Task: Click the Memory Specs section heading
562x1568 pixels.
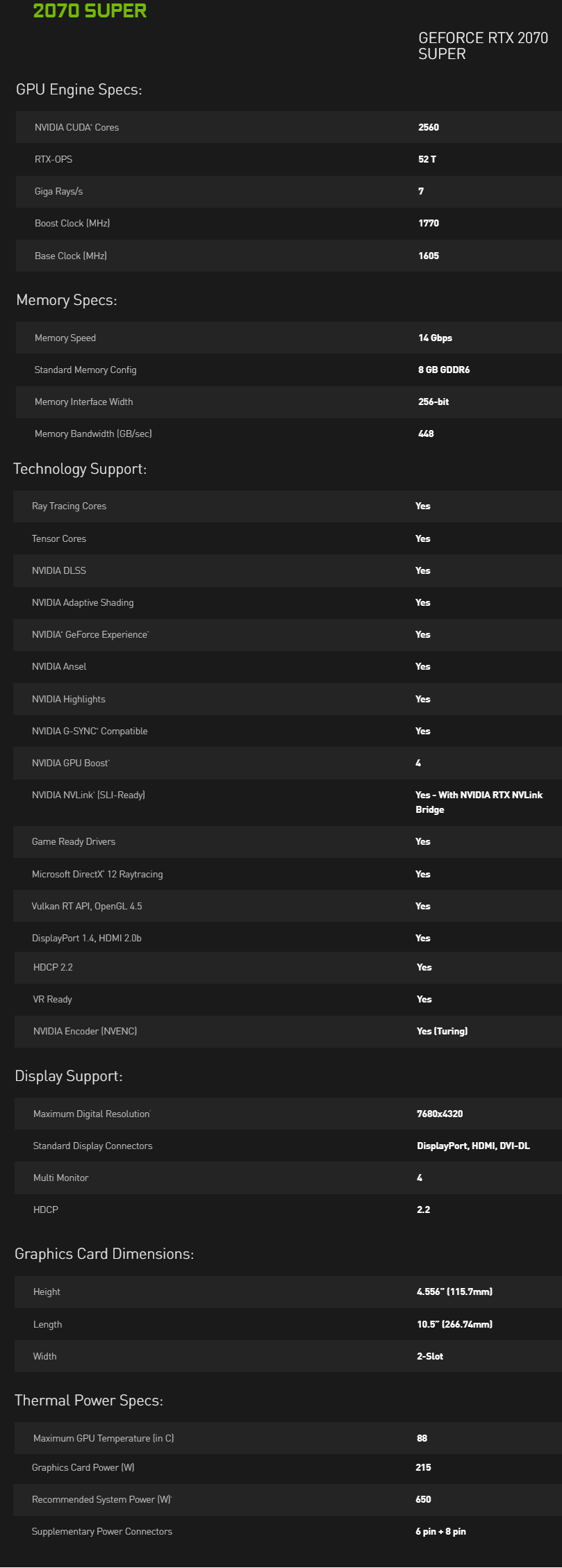Action: [67, 300]
